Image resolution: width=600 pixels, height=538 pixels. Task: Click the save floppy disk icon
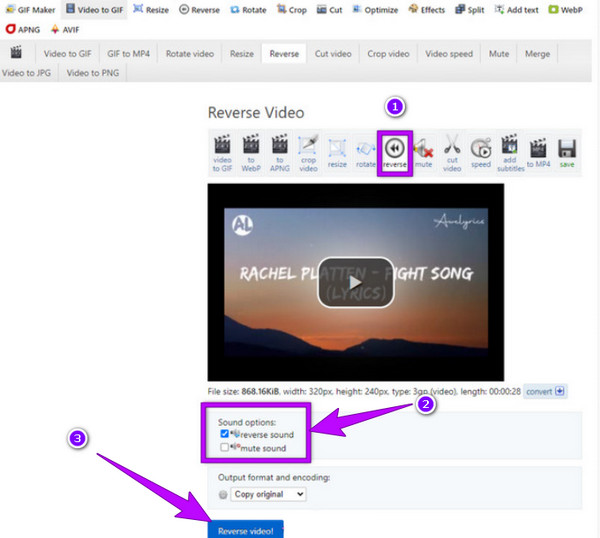pyautogui.click(x=567, y=153)
